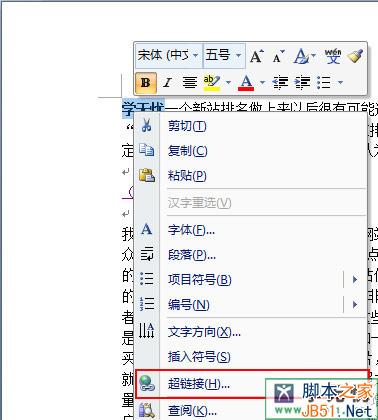Center align the text

pos(190,82)
